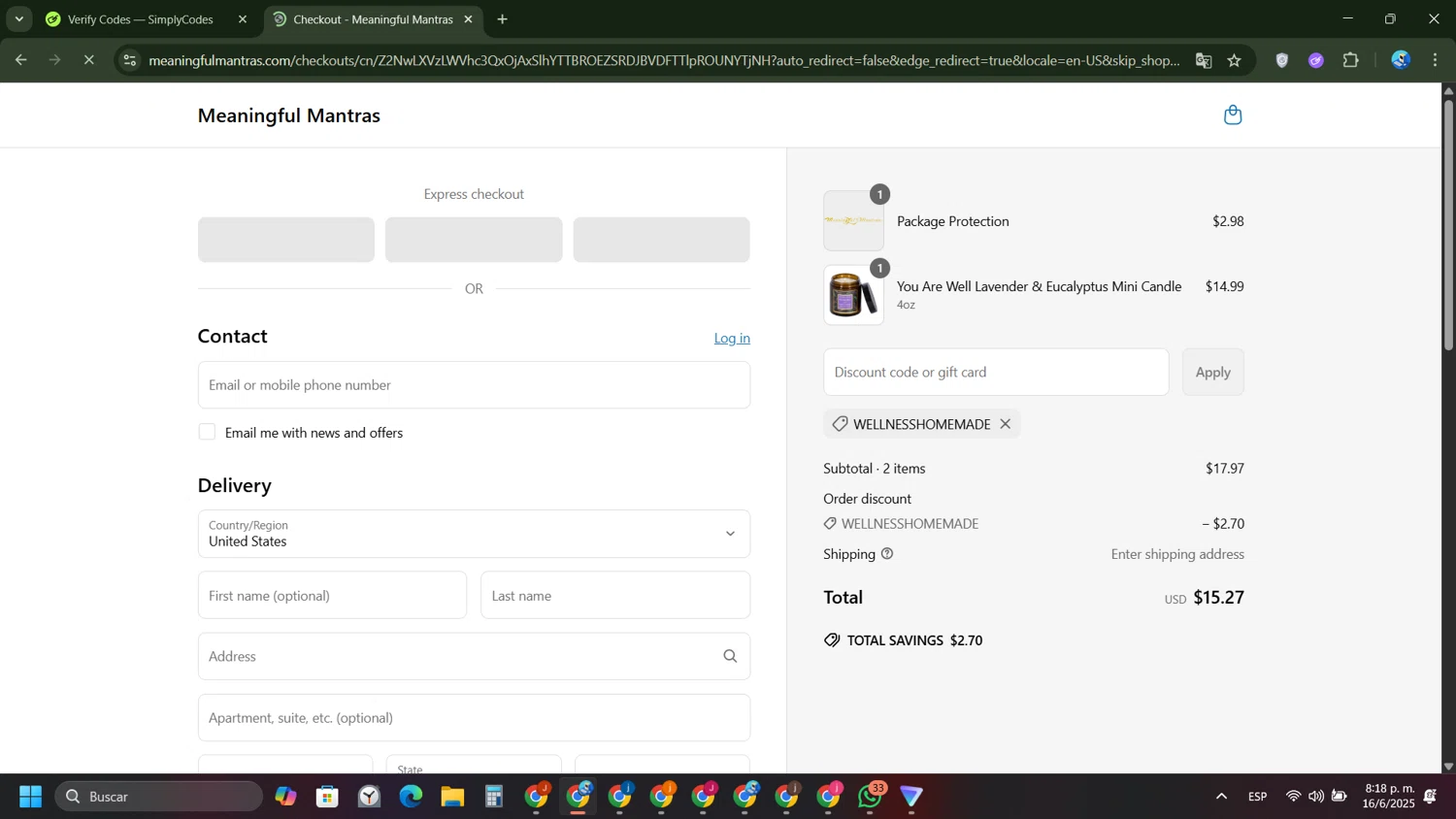1456x819 pixels.
Task: Go back to the previous page
Action: (20, 60)
